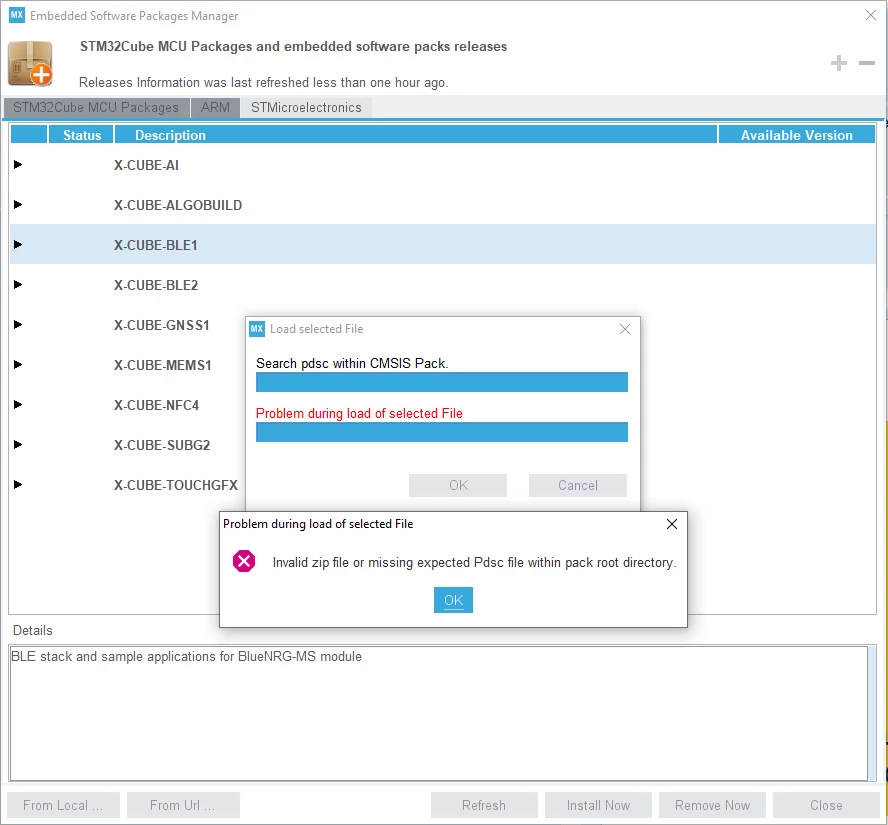888x825 pixels.
Task: Confirm error dialog with blue OK button
Action: click(453, 600)
